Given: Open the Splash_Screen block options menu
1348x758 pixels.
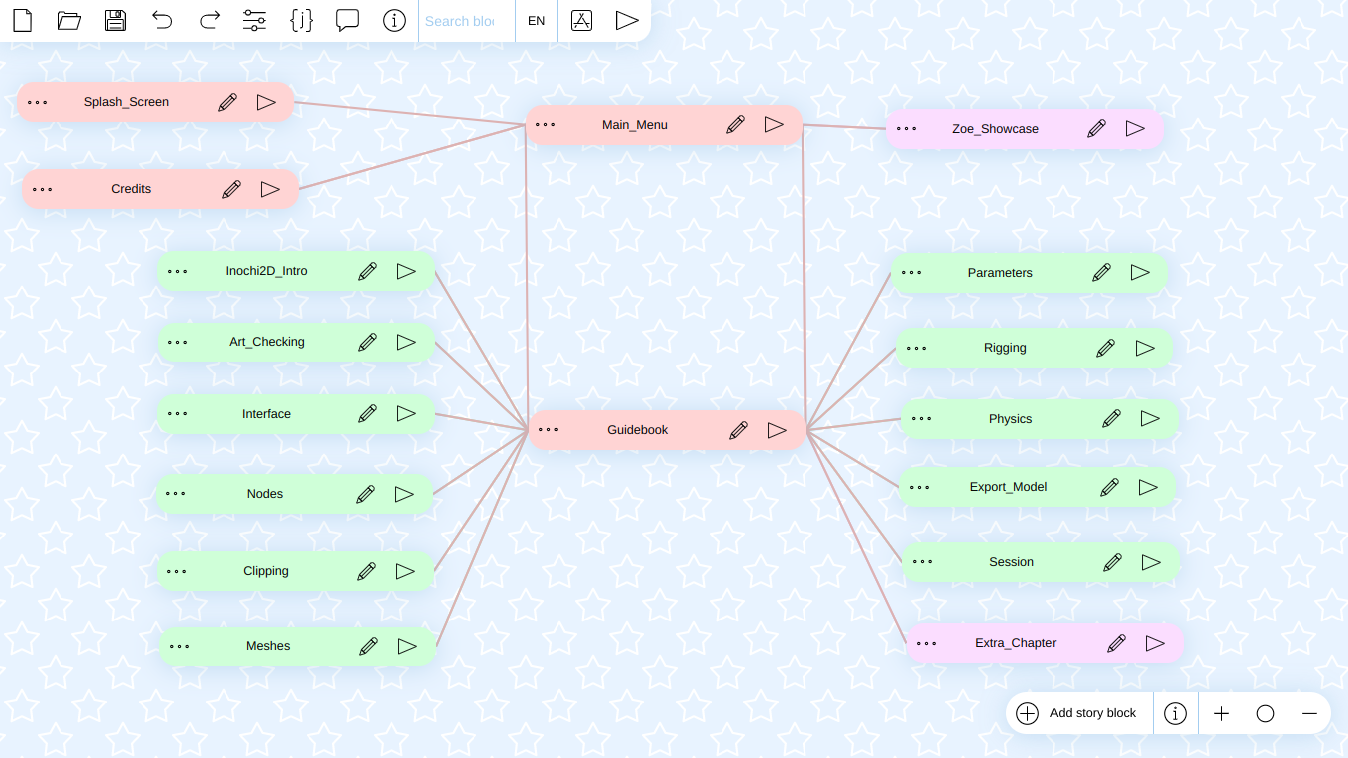Looking at the screenshot, I should pos(38,102).
